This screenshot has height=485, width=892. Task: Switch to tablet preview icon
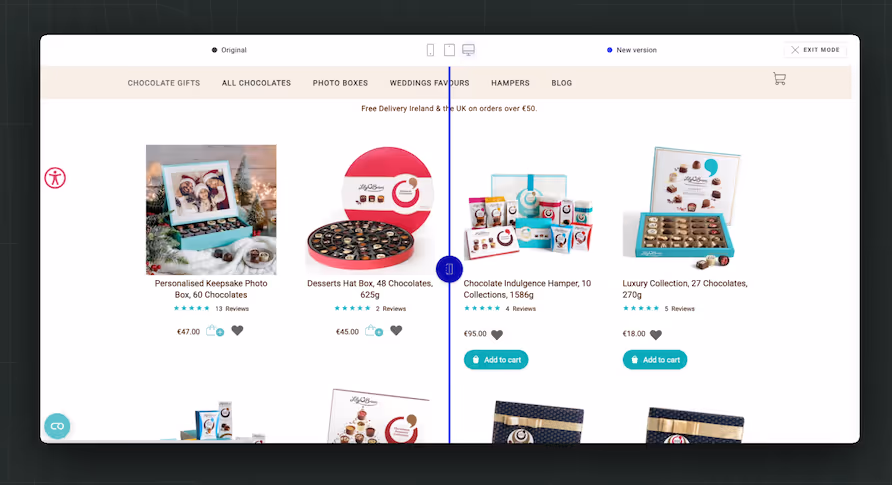point(449,50)
